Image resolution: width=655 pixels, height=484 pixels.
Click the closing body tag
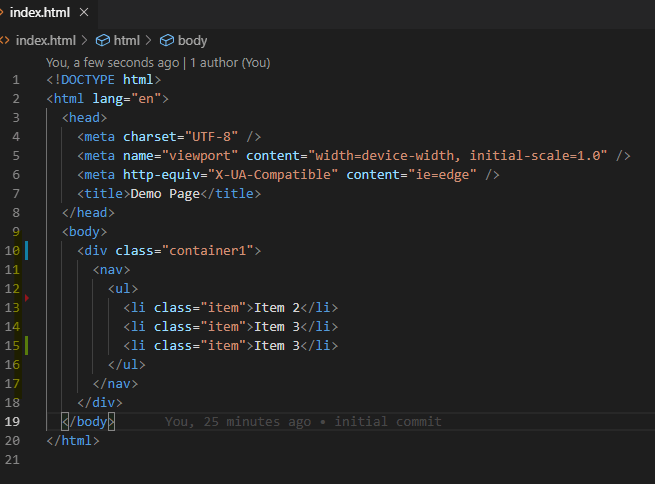pos(88,422)
